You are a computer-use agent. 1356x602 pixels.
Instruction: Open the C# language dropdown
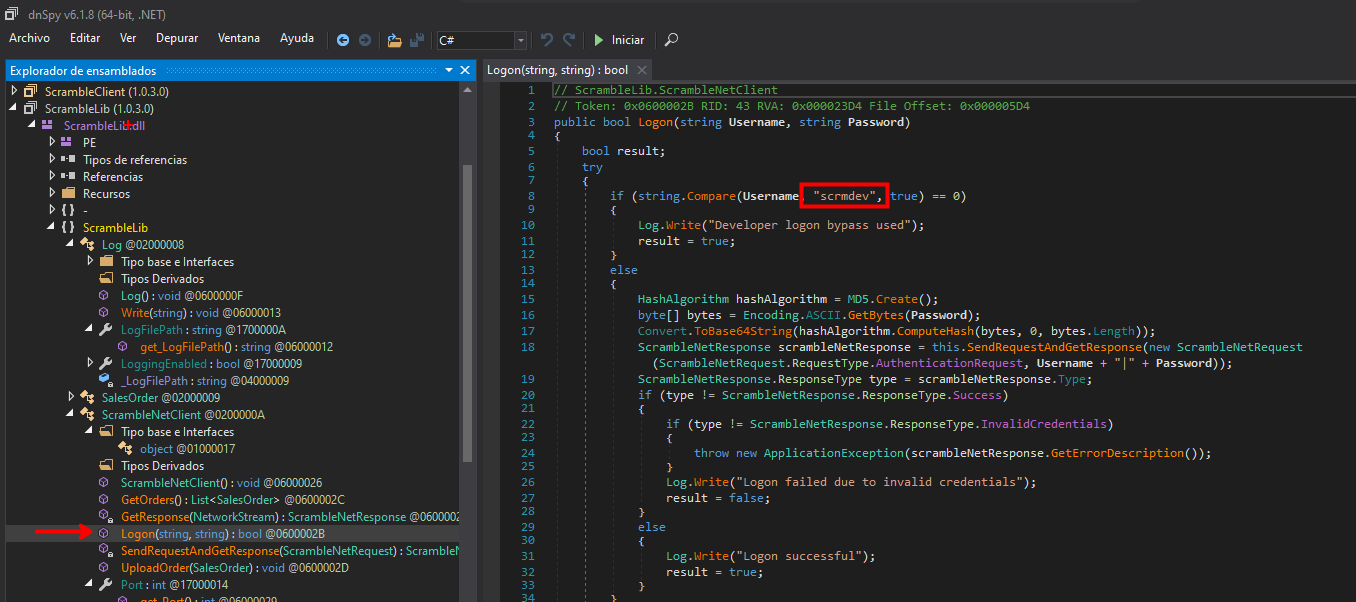[520, 40]
